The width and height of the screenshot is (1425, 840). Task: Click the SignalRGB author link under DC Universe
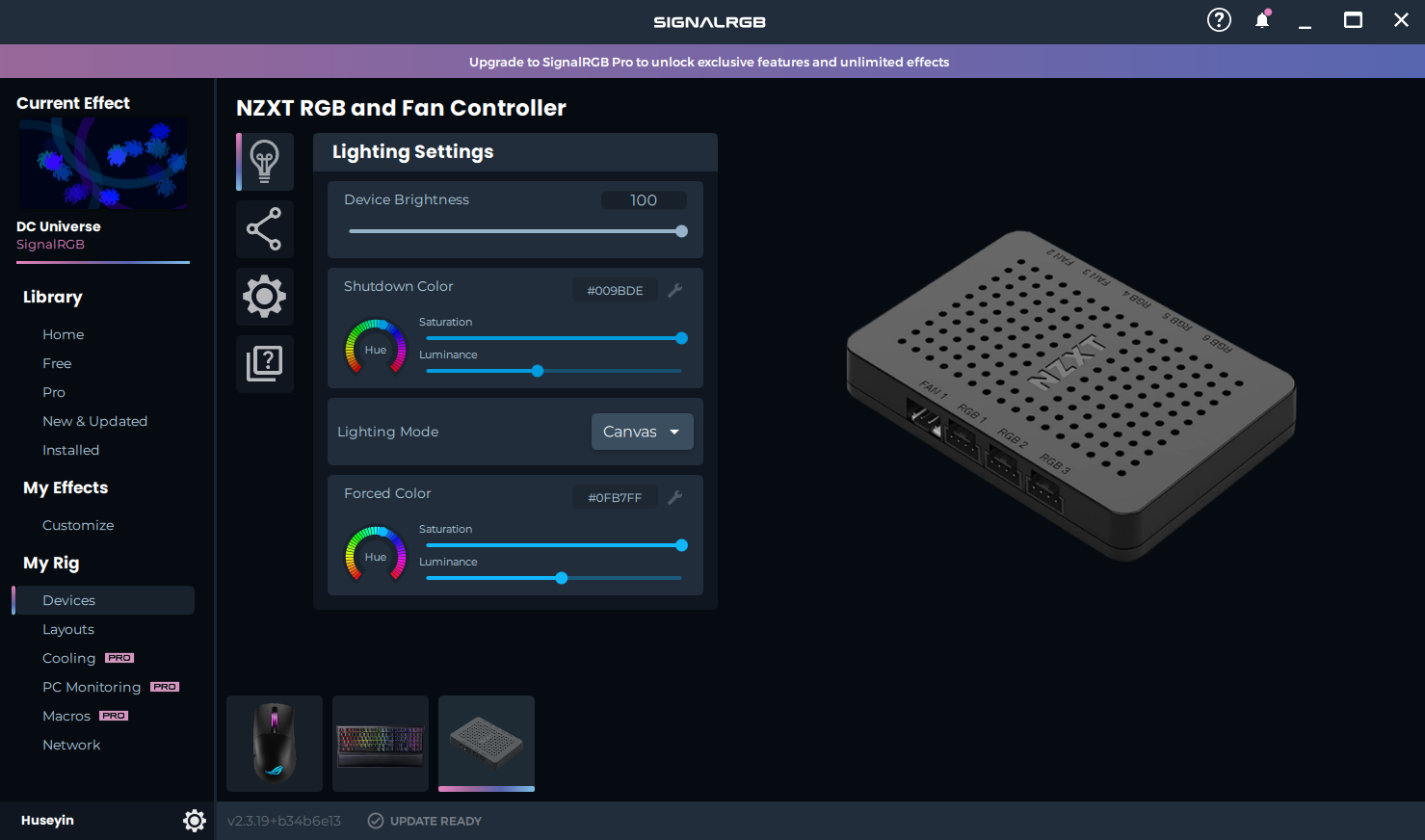pyautogui.click(x=50, y=245)
